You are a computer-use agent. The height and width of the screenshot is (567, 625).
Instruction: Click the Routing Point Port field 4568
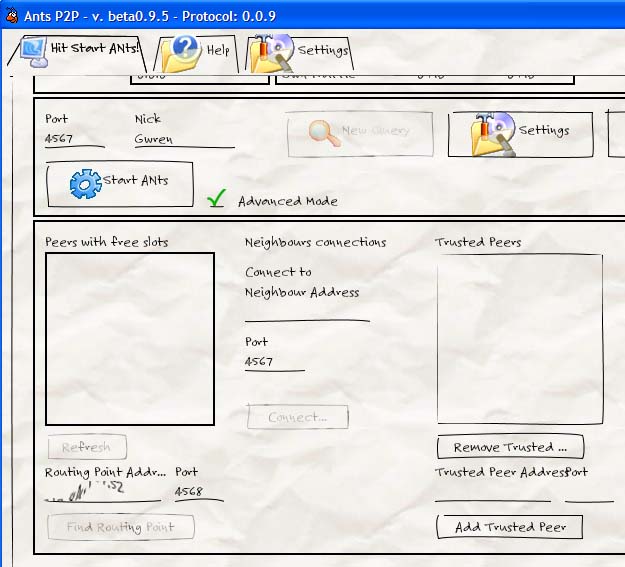click(198, 491)
